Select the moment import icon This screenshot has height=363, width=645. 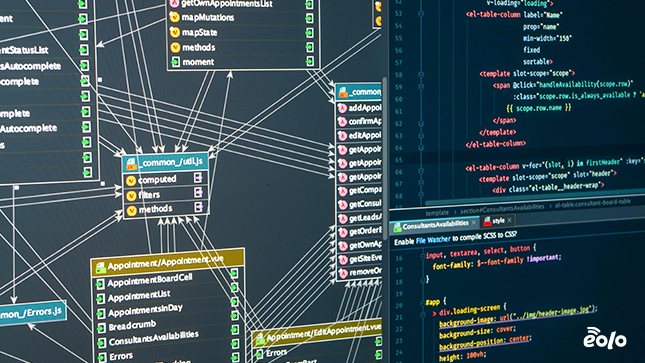(x=175, y=62)
